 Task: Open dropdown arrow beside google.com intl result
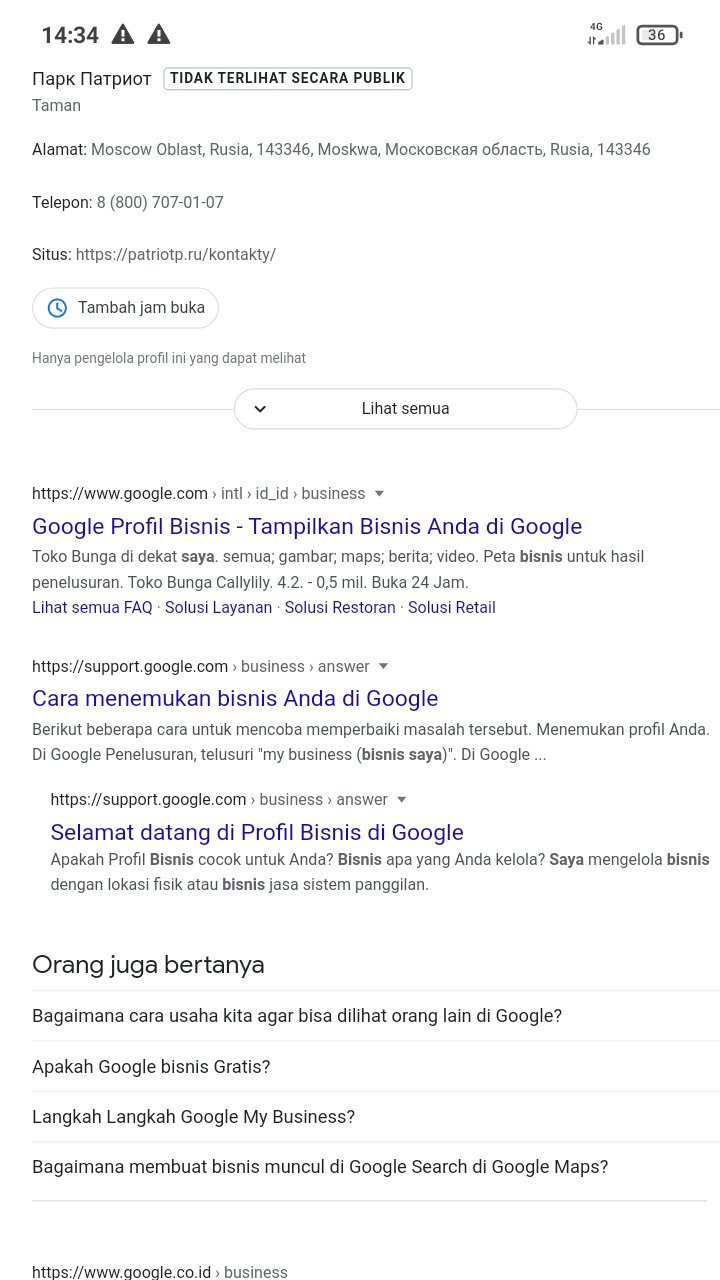pyautogui.click(x=379, y=493)
